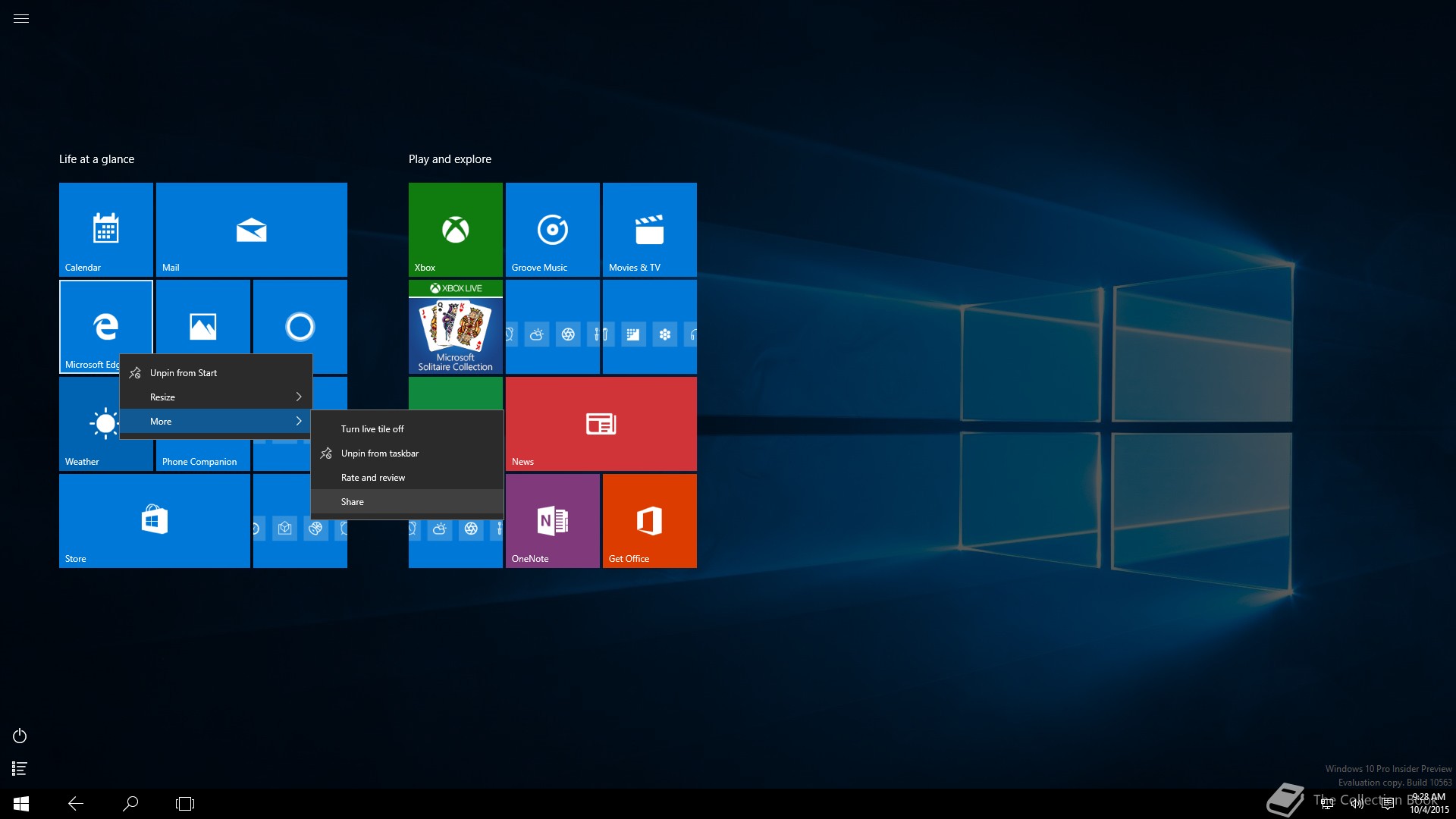Launch the Xbox tile
The image size is (1456, 819).
[456, 230]
